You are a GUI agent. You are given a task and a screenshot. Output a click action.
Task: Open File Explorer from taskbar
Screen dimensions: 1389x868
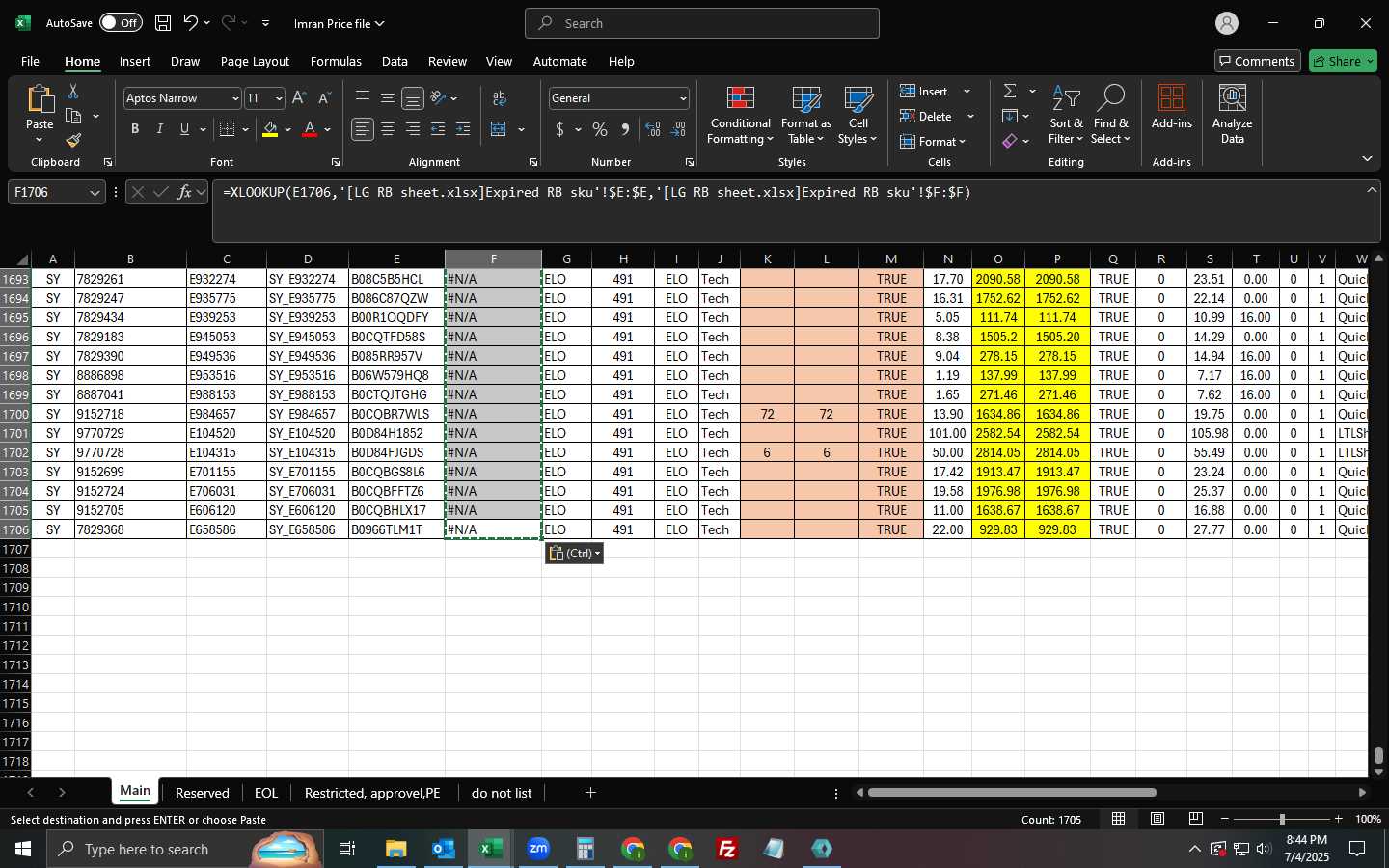click(395, 849)
